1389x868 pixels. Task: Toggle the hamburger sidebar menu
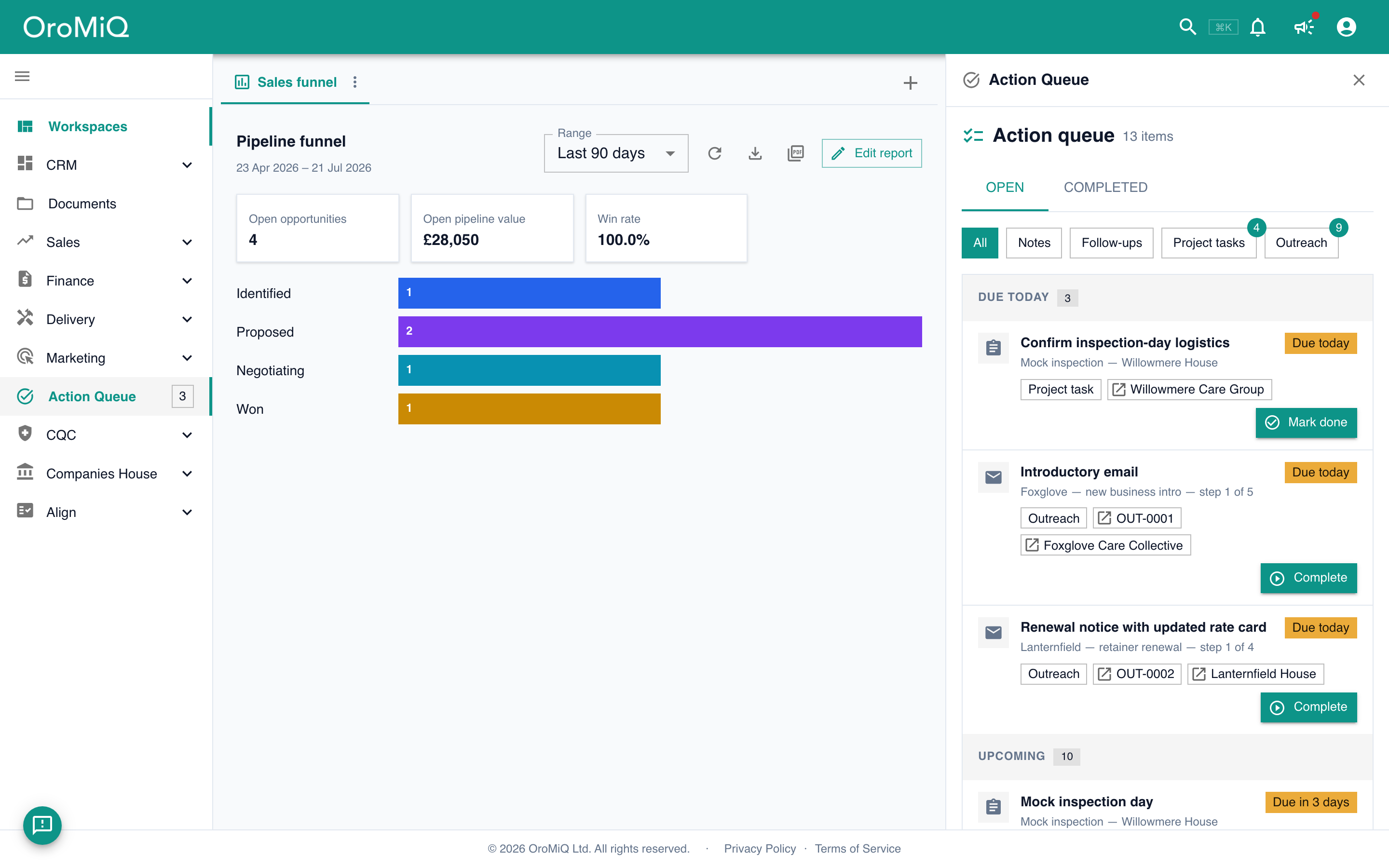(x=22, y=76)
